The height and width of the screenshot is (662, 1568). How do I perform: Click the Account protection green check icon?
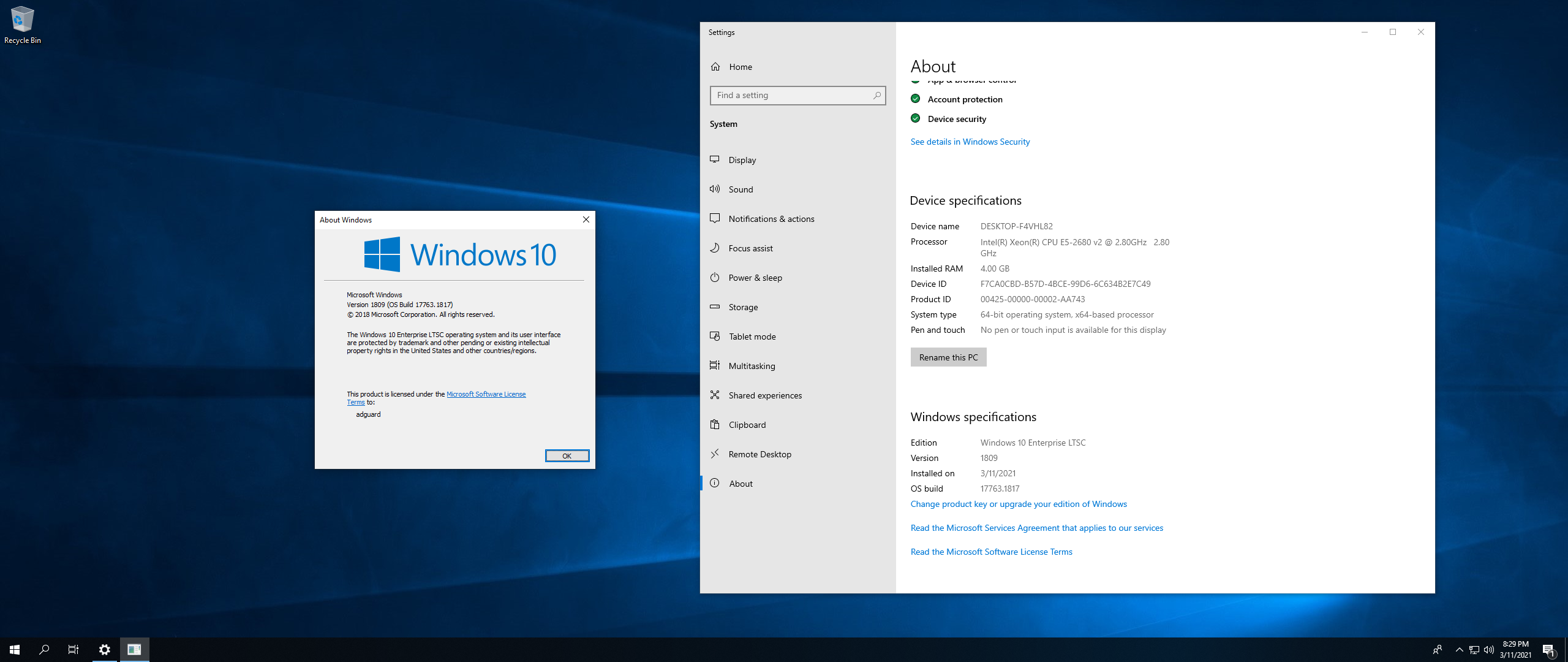[x=915, y=99]
